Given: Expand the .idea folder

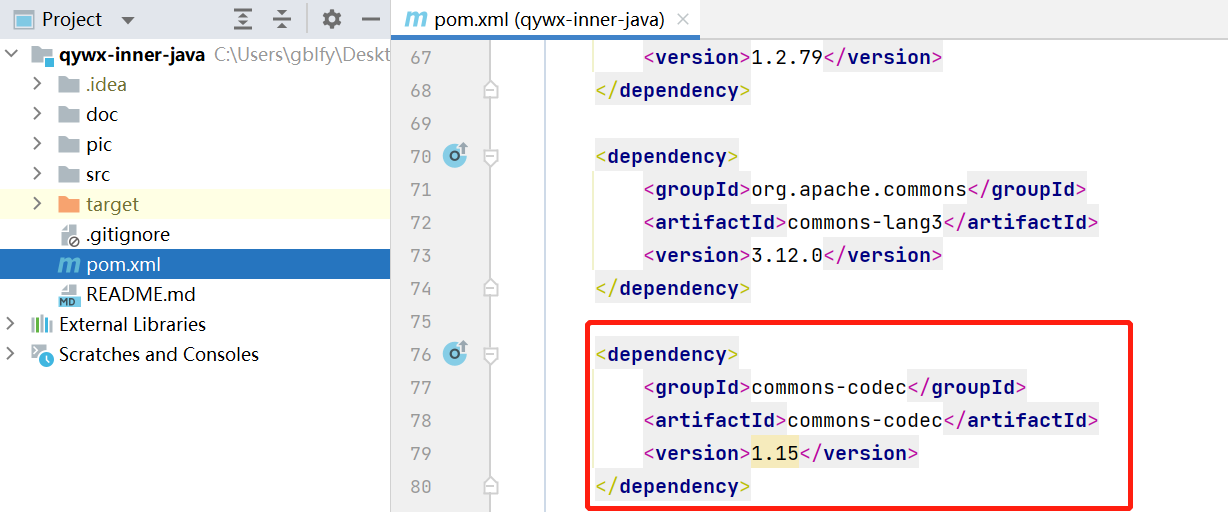Looking at the screenshot, I should 38,84.
